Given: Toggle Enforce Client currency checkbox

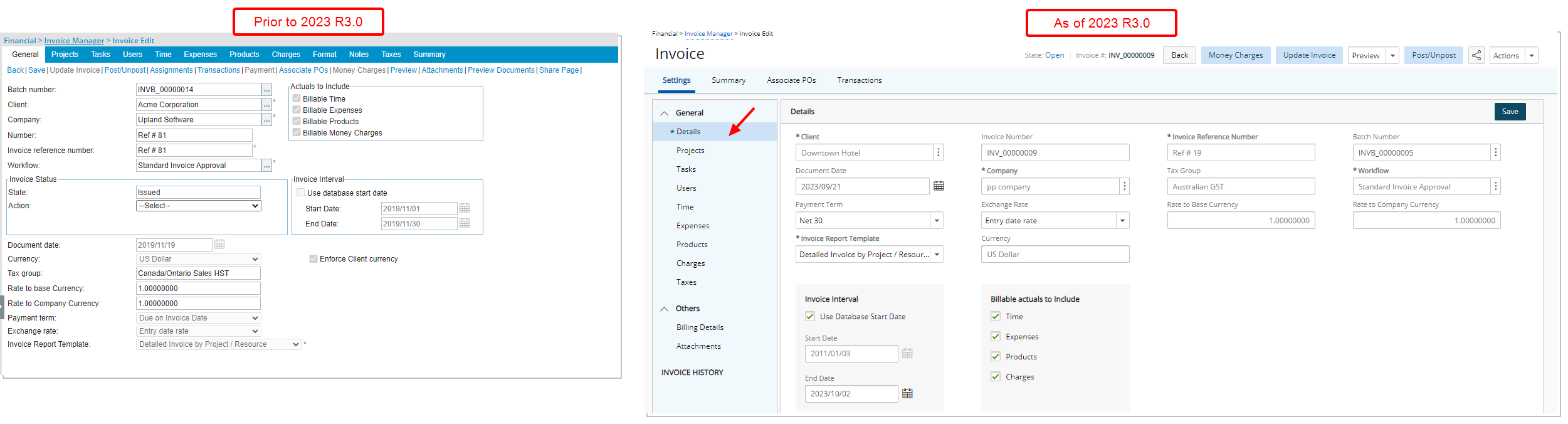Looking at the screenshot, I should click(x=313, y=258).
